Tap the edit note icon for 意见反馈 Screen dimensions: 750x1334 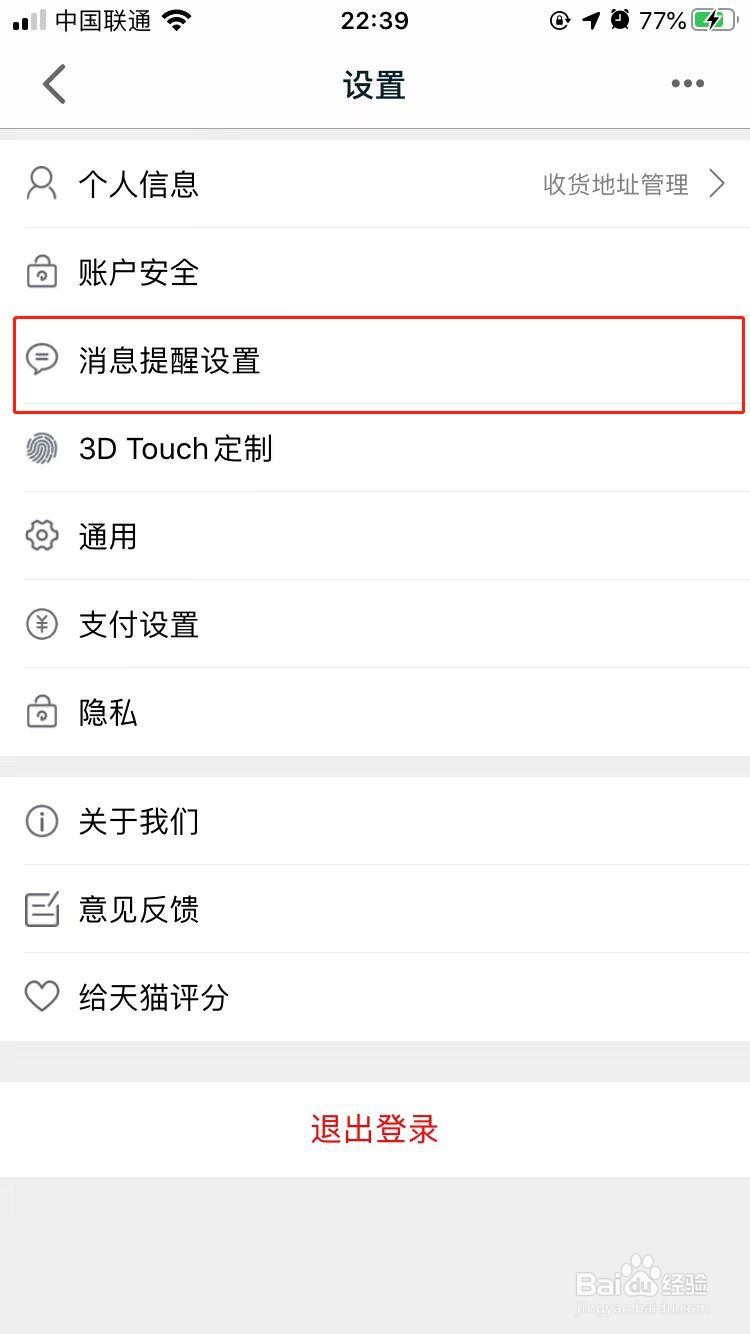coord(41,910)
